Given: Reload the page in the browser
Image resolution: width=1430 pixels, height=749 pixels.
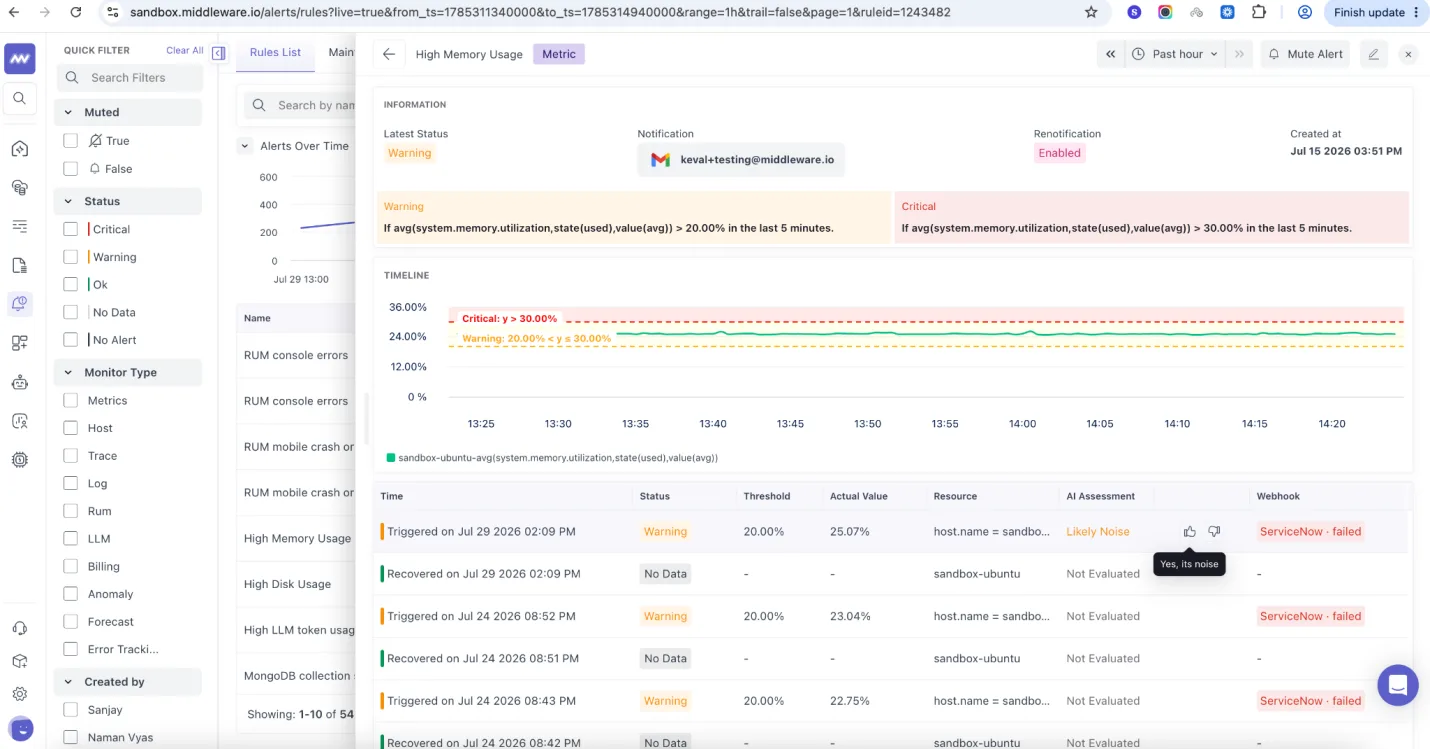Looking at the screenshot, I should pos(76,13).
